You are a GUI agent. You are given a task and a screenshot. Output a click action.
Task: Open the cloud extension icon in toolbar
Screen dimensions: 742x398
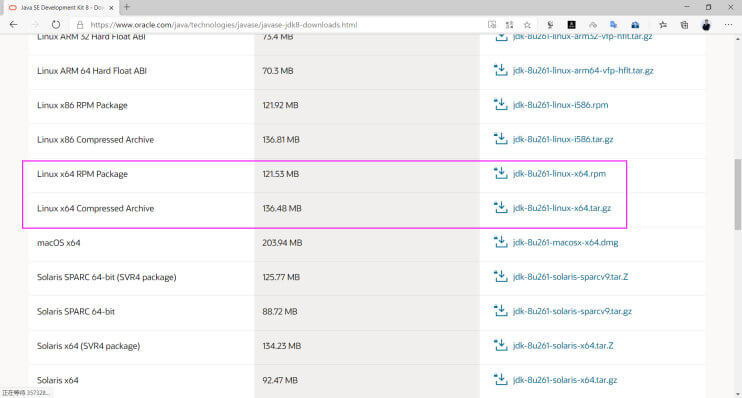(592, 25)
